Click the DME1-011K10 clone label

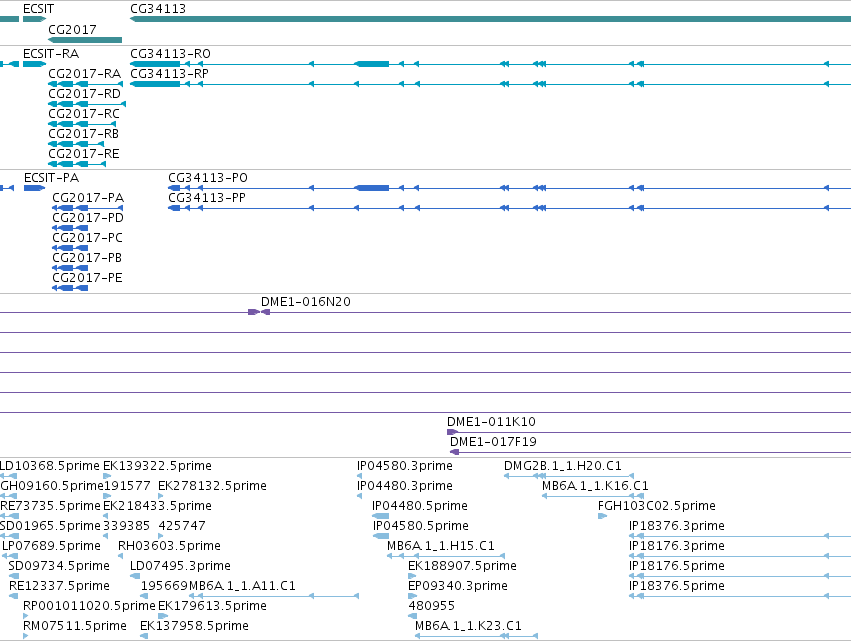[x=491, y=422]
